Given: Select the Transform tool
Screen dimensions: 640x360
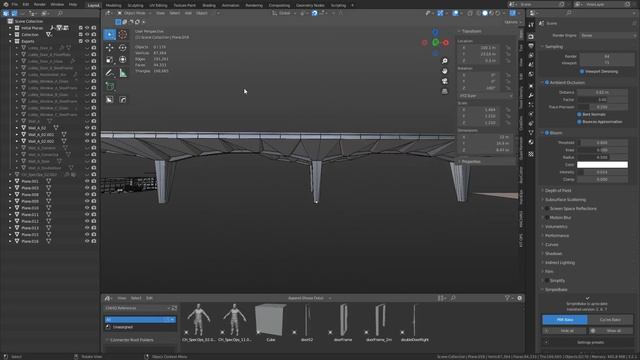Looking at the screenshot, I should pyautogui.click(x=122, y=60).
